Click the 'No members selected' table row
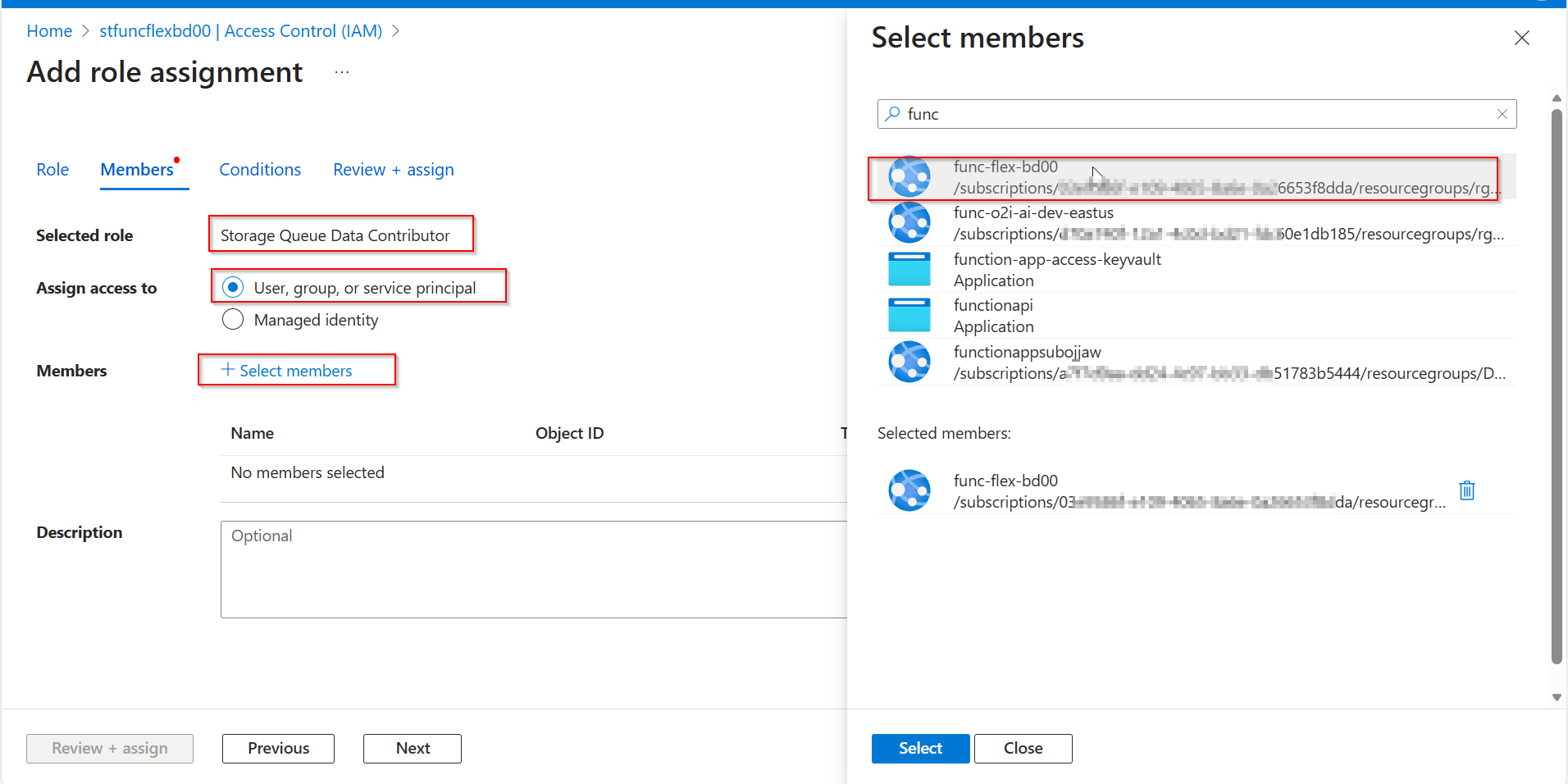Screen dimensions: 1568x784 coord(534,473)
